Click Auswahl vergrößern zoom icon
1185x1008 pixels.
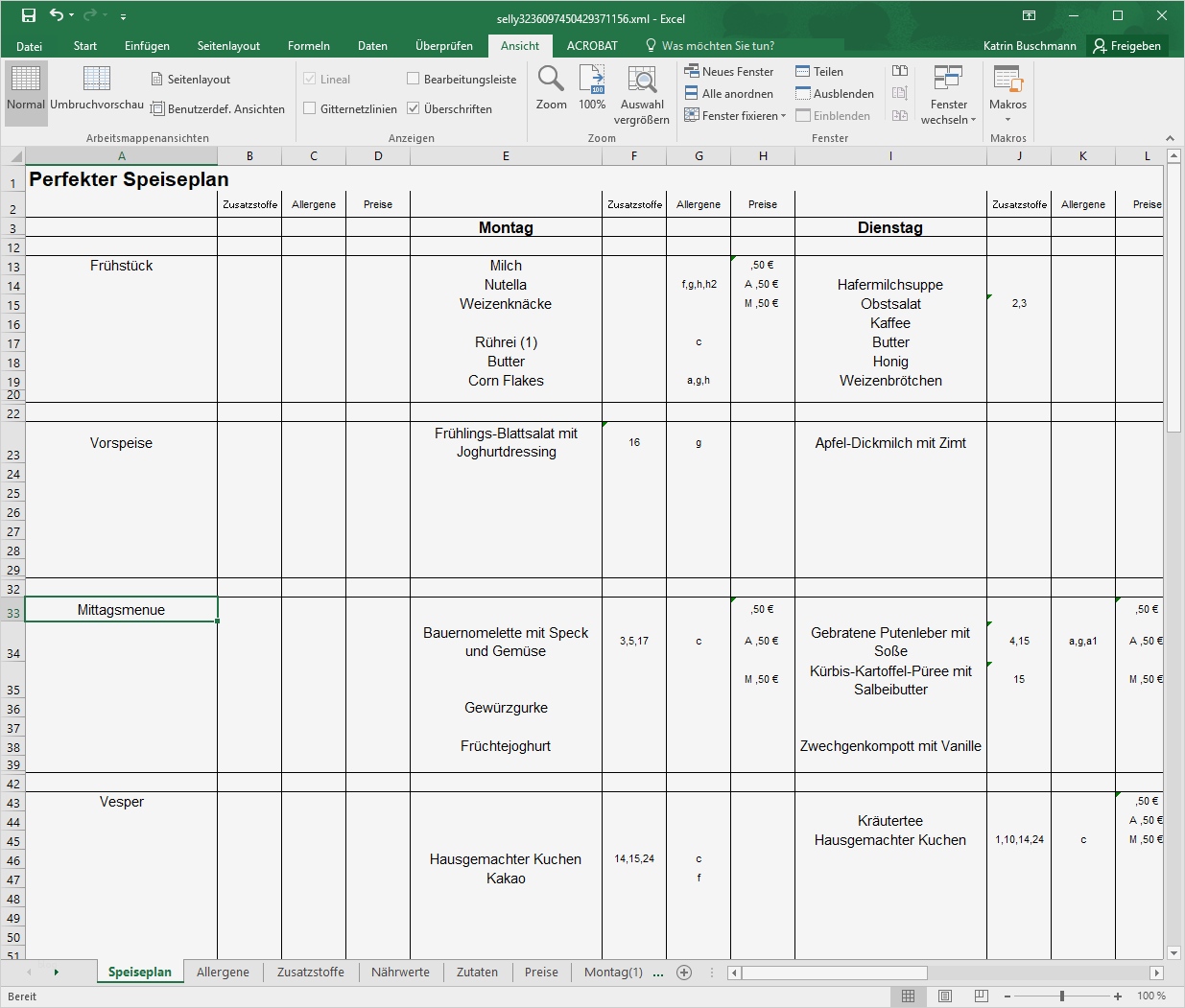point(642,80)
